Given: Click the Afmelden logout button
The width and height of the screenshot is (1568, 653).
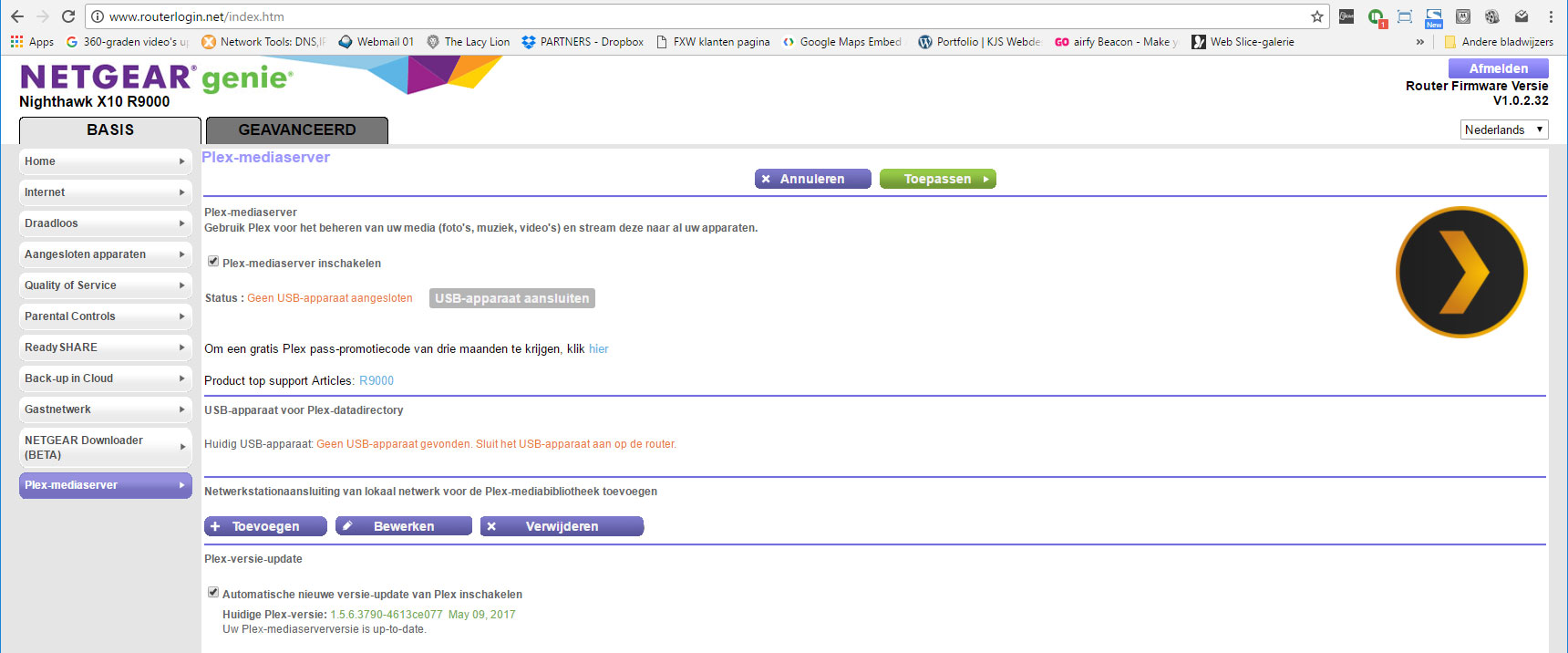Looking at the screenshot, I should point(1499,68).
